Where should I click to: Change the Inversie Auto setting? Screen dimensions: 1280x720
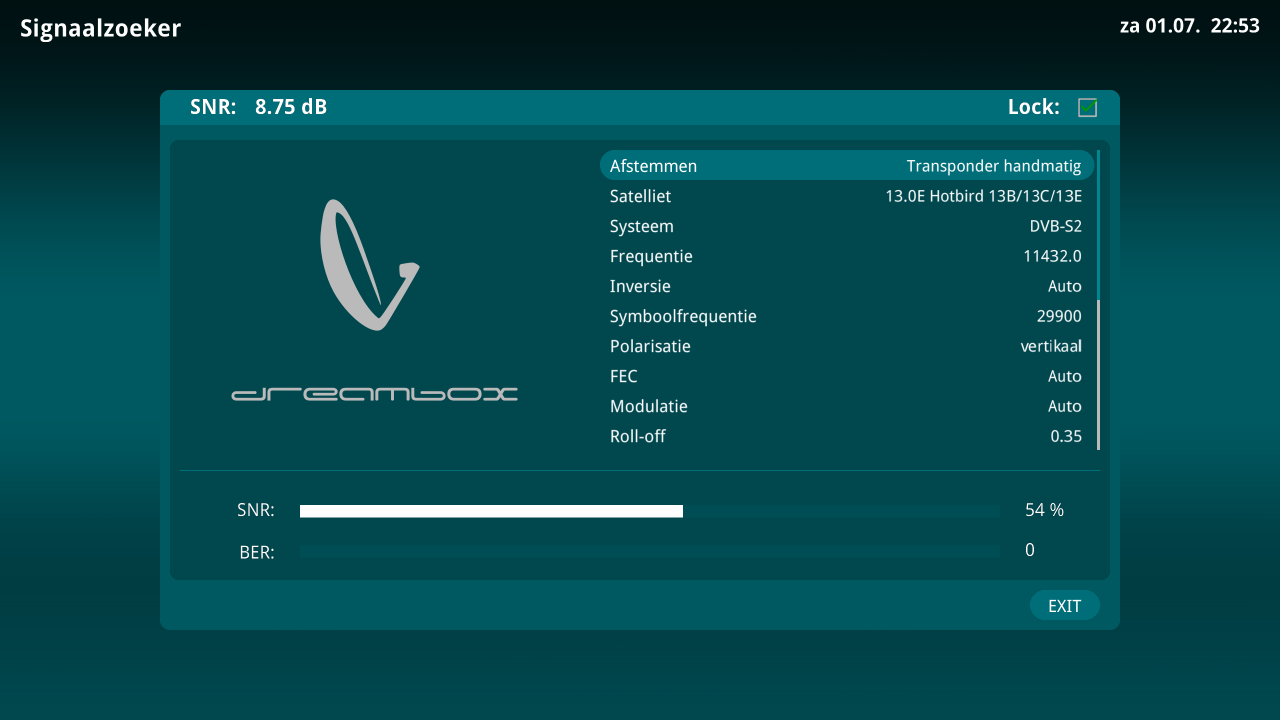click(x=1064, y=286)
